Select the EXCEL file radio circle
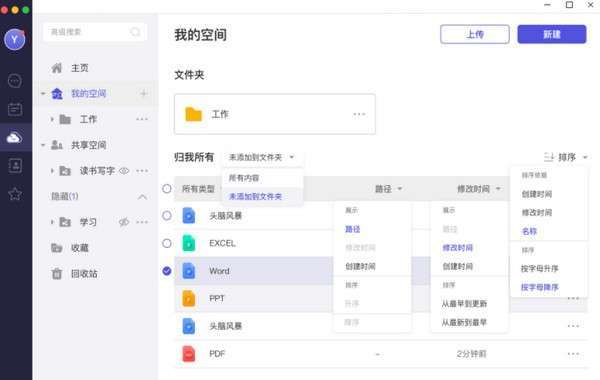This screenshot has width=600, height=380. click(167, 243)
